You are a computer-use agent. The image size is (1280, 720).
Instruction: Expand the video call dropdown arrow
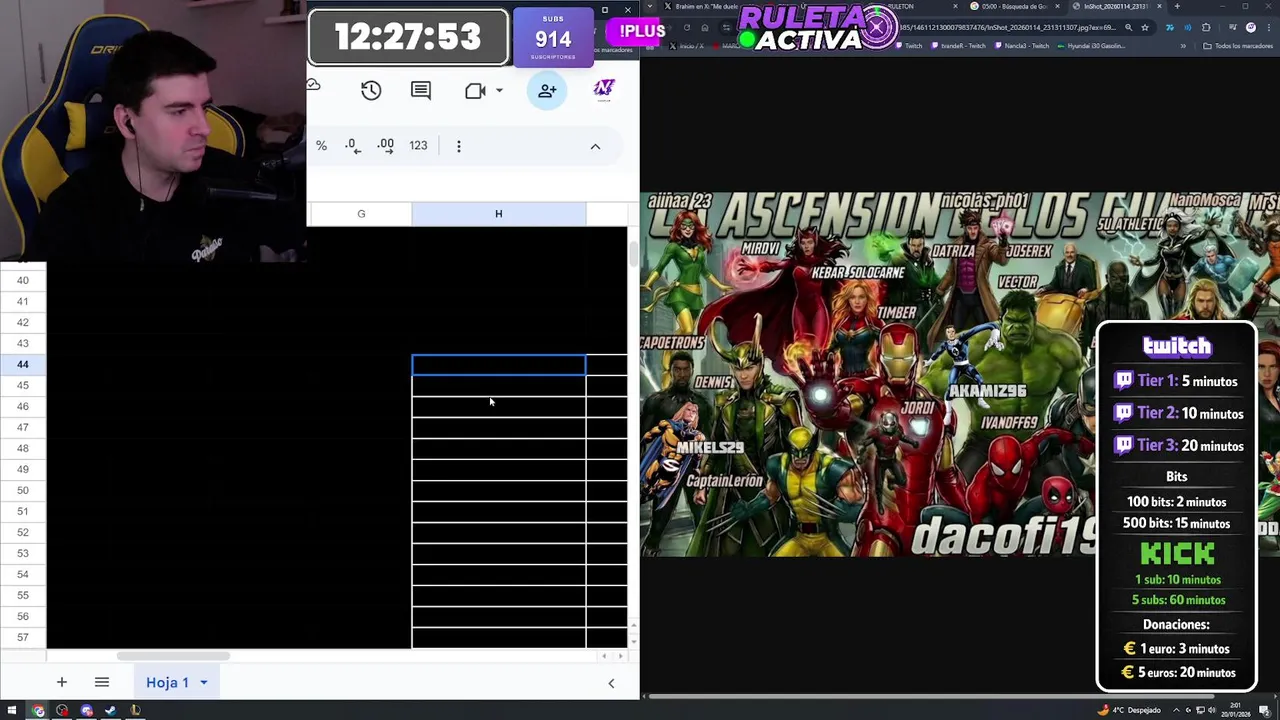point(499,90)
